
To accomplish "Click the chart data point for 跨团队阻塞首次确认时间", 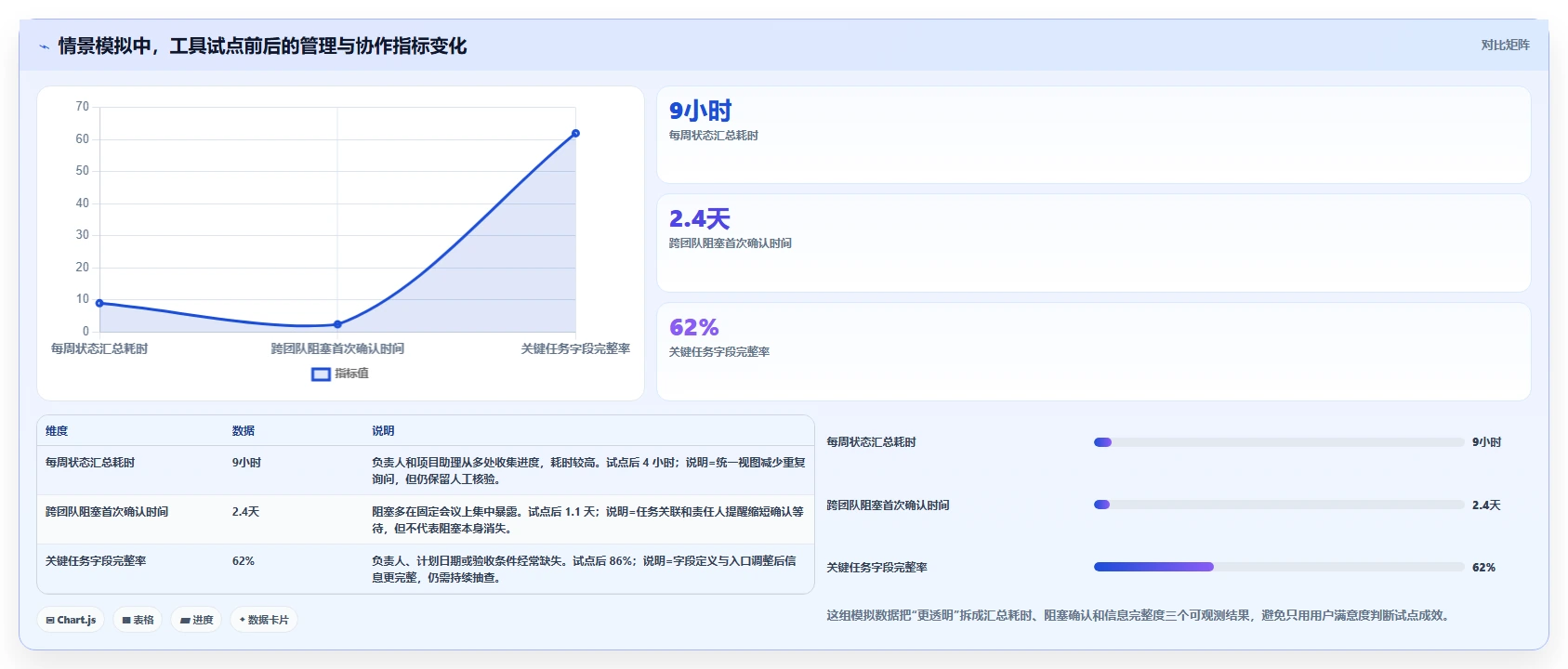I will (337, 324).
